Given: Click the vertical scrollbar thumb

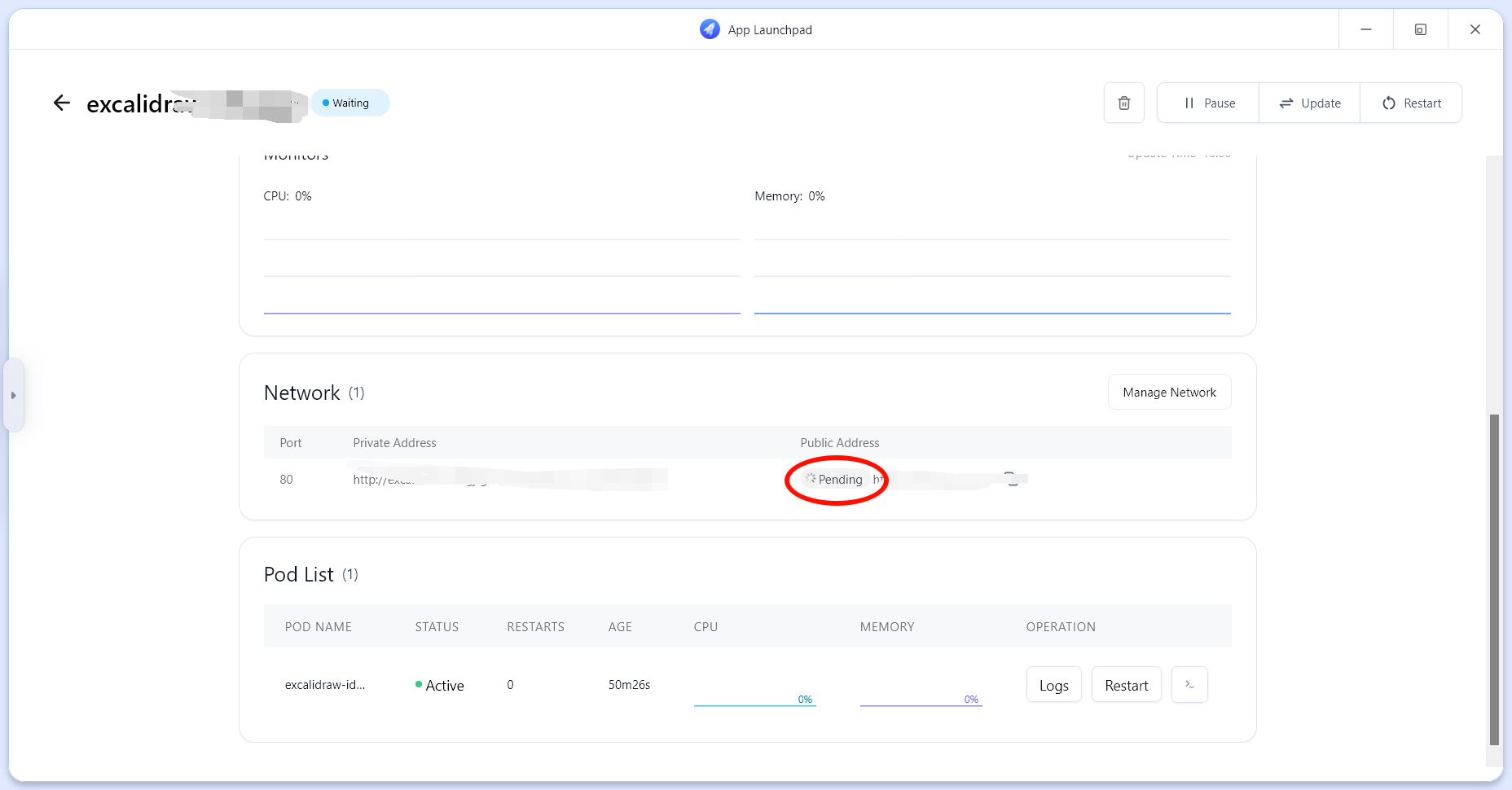Looking at the screenshot, I should click(1493, 579).
